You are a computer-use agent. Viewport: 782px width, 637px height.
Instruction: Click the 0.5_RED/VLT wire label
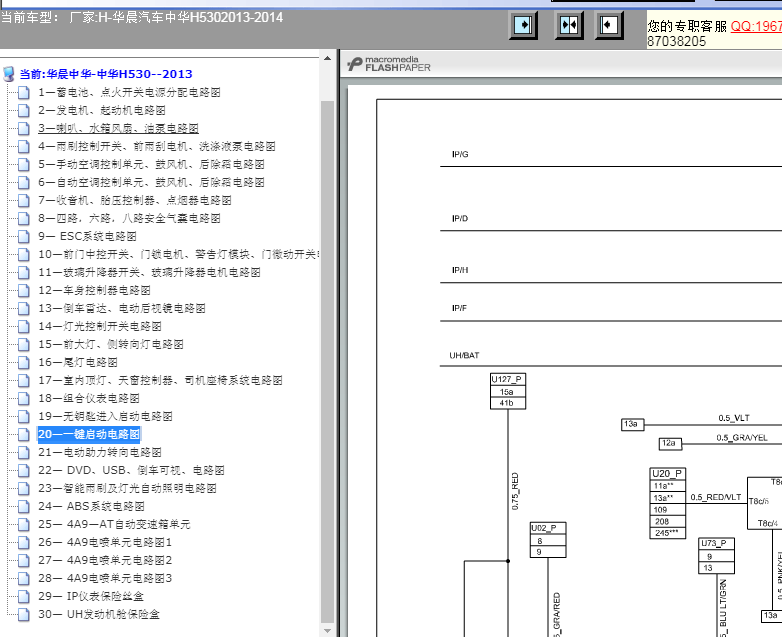716,497
